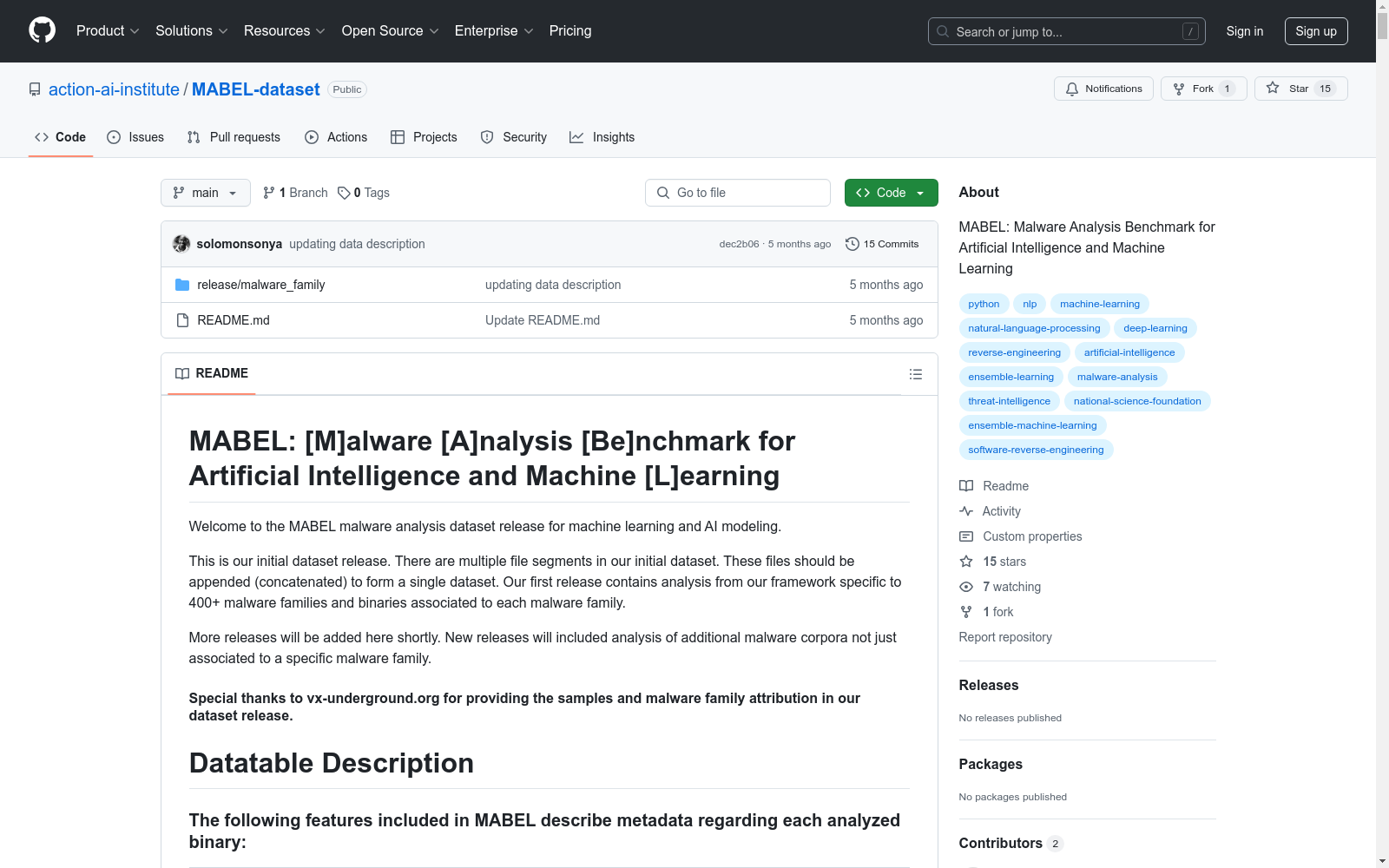Click the reverse-engineering topic tag
The image size is (1389, 868).
tap(1015, 352)
